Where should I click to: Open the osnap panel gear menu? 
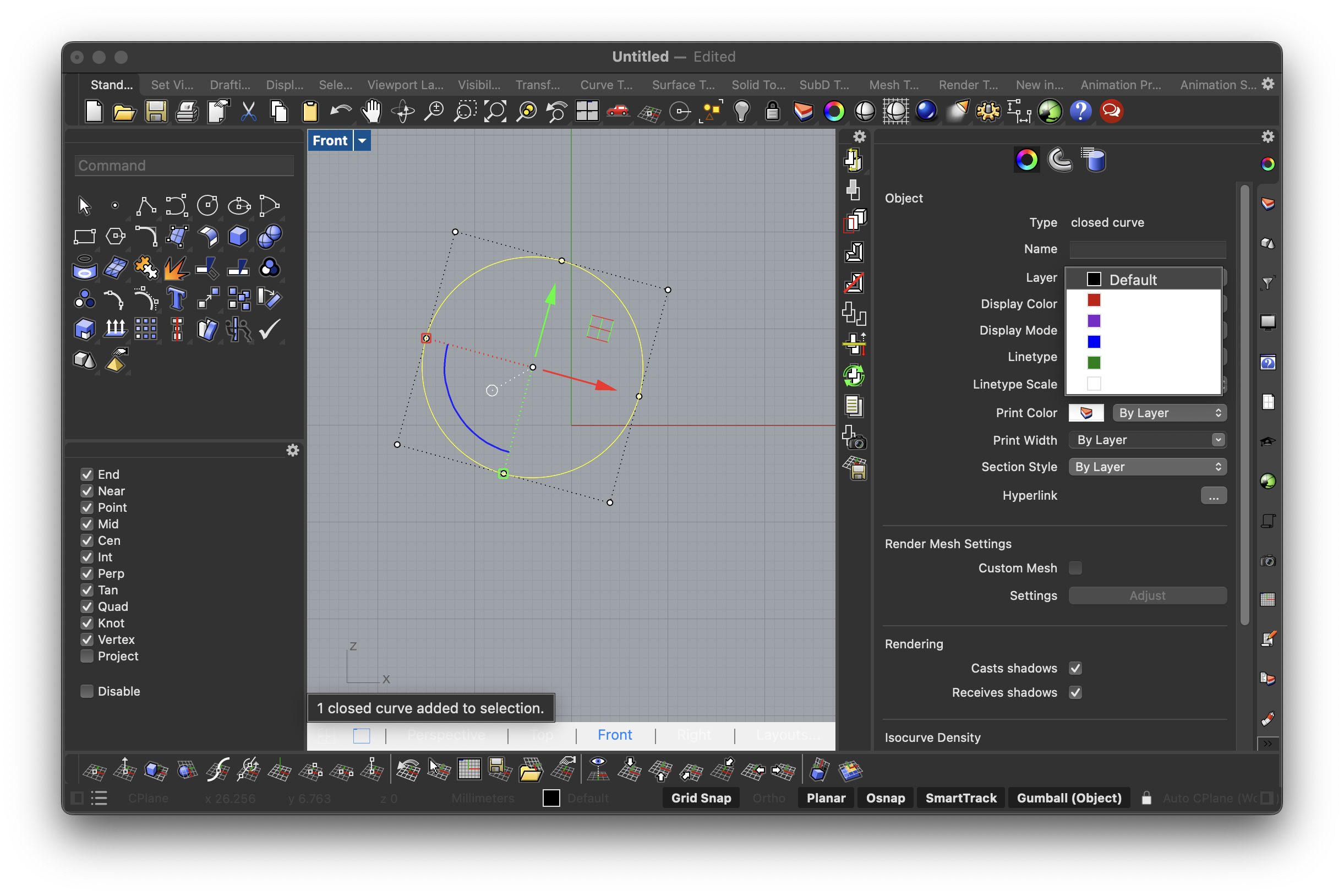pyautogui.click(x=293, y=450)
